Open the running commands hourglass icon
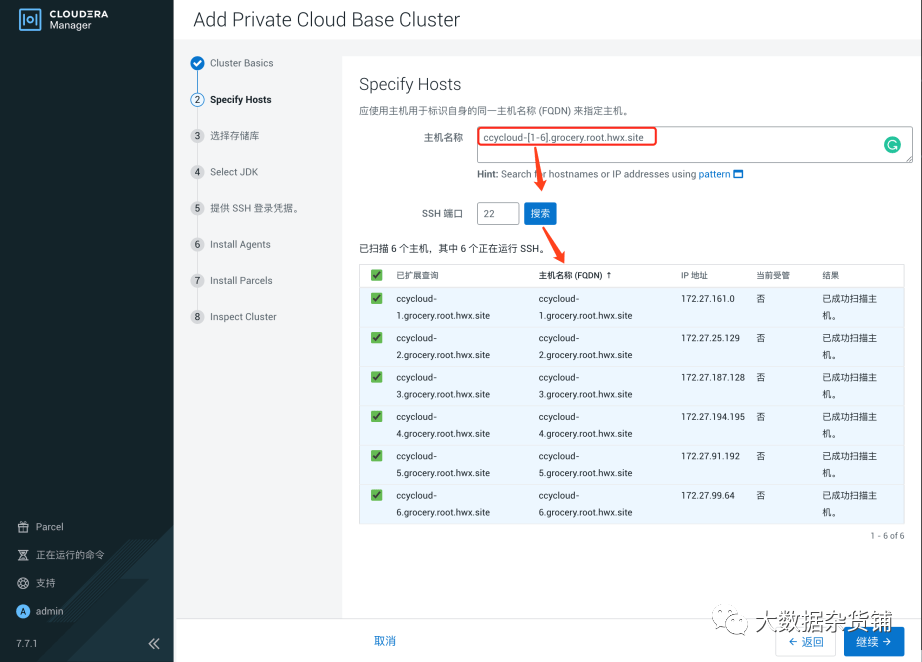The height and width of the screenshot is (662, 922). pos(23,555)
